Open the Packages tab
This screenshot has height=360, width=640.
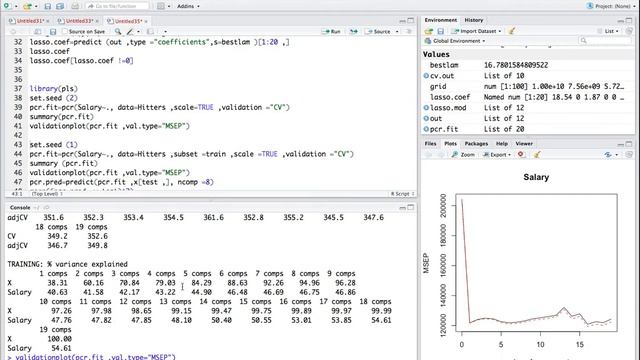[x=476, y=144]
